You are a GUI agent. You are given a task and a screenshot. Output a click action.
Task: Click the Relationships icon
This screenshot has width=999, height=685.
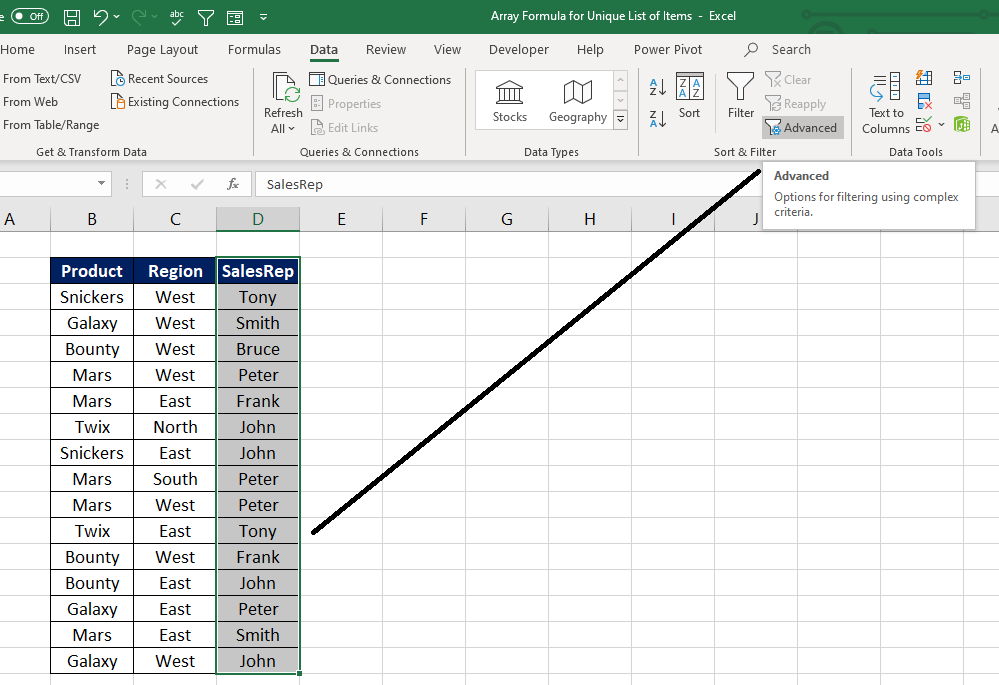pos(962,101)
